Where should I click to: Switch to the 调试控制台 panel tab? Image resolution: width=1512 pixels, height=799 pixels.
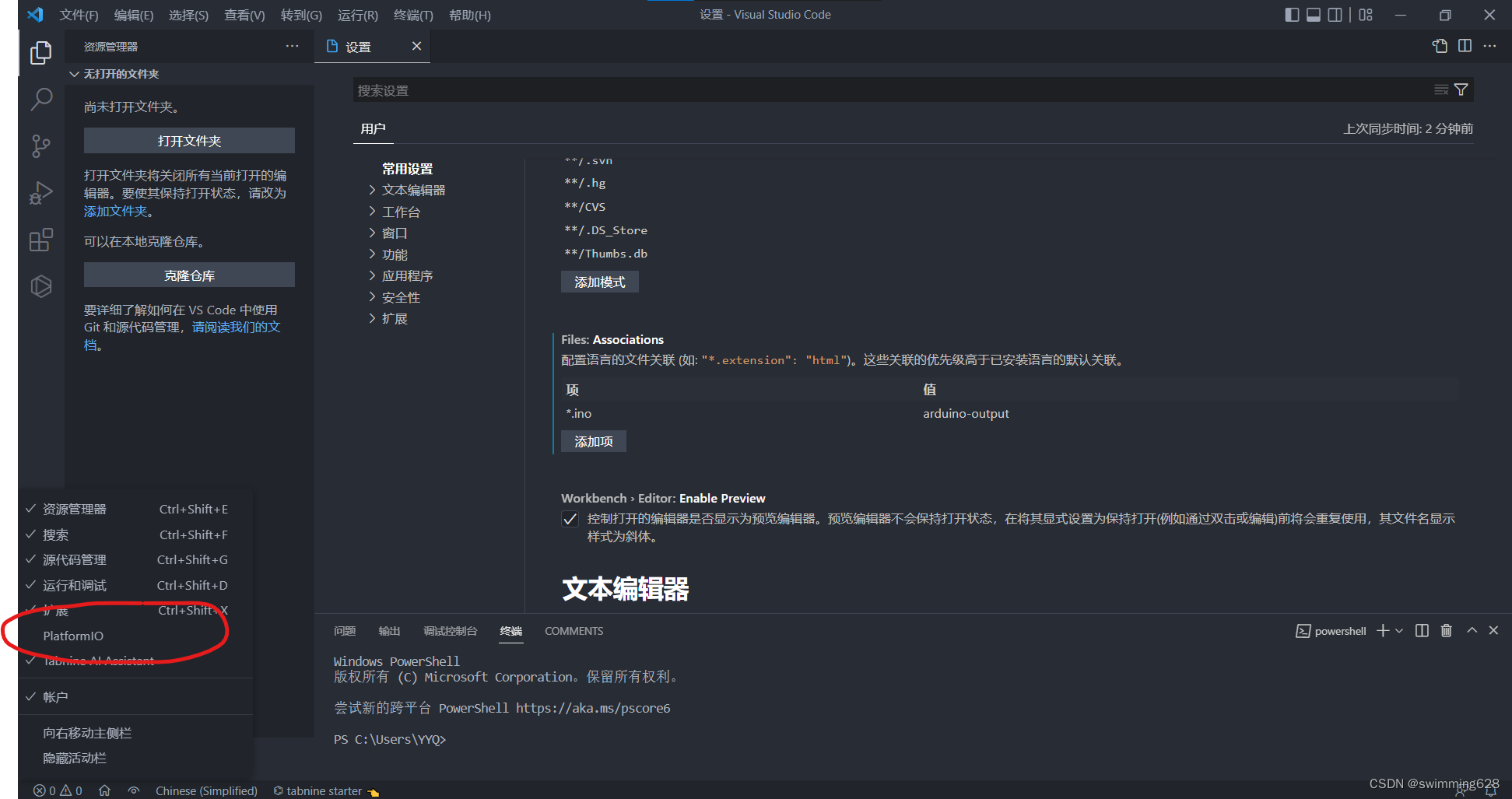tap(450, 631)
